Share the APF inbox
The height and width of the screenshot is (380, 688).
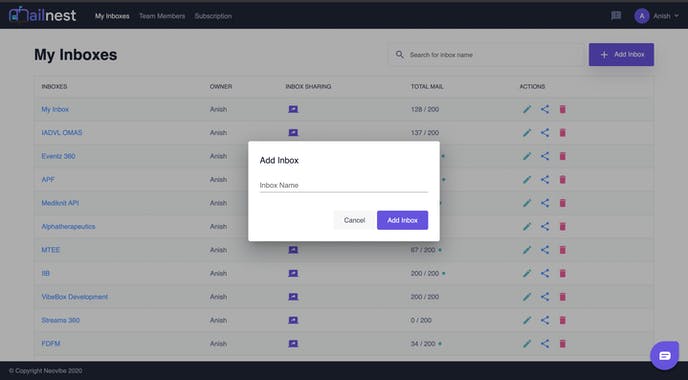point(545,179)
